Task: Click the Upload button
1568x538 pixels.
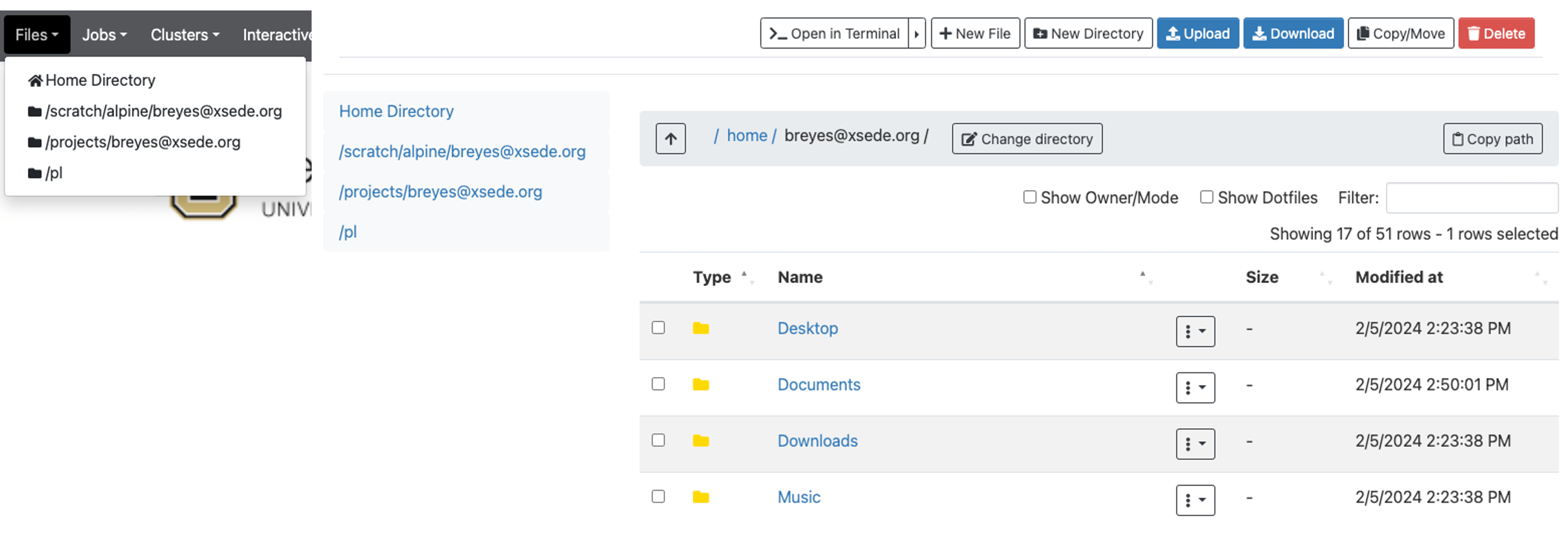Action: [x=1197, y=34]
